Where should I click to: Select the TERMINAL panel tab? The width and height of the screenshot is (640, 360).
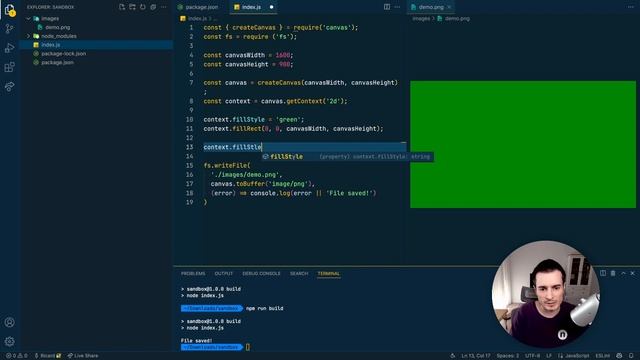(329, 273)
